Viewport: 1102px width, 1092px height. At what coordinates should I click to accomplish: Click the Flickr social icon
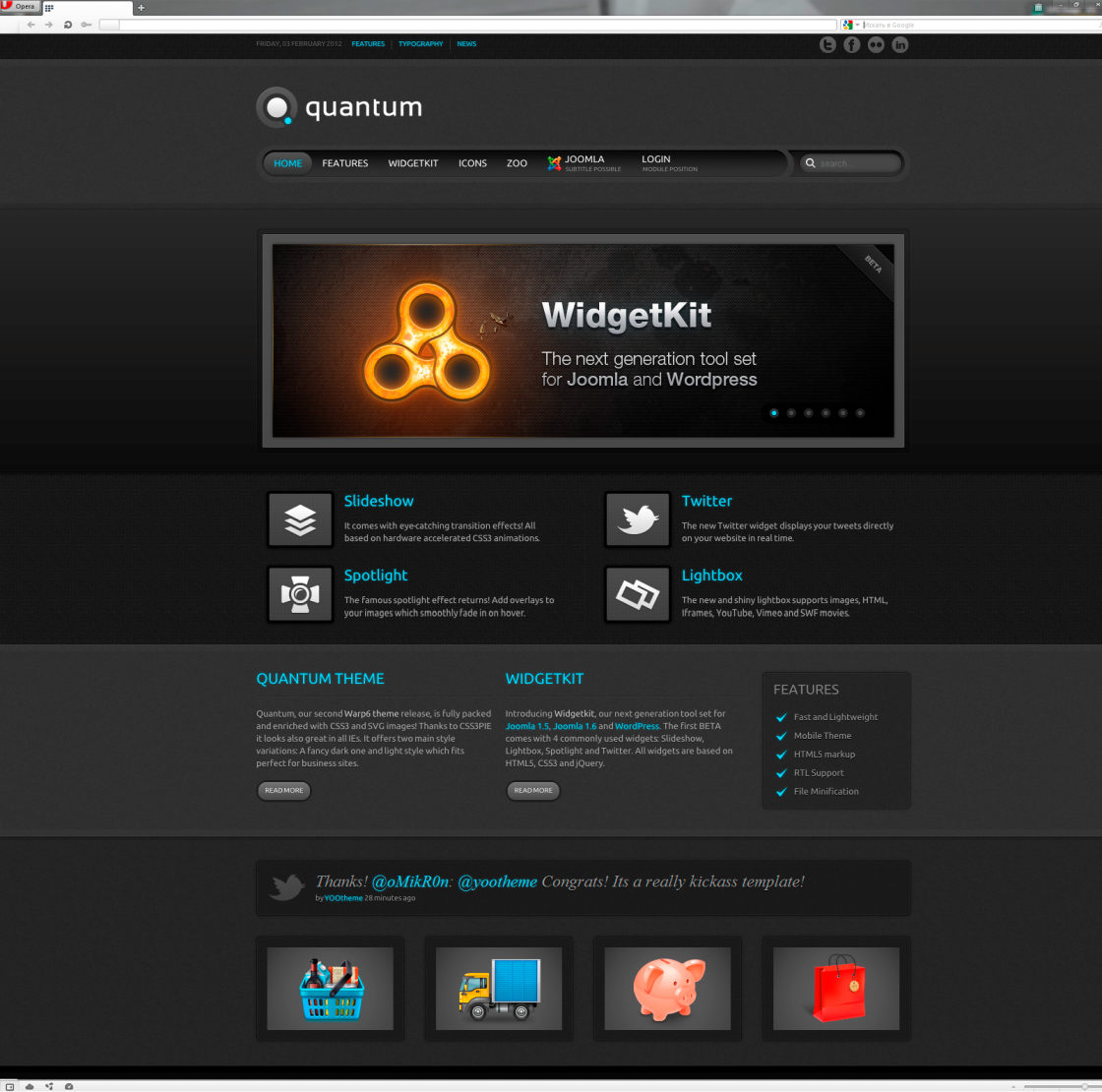click(x=875, y=44)
